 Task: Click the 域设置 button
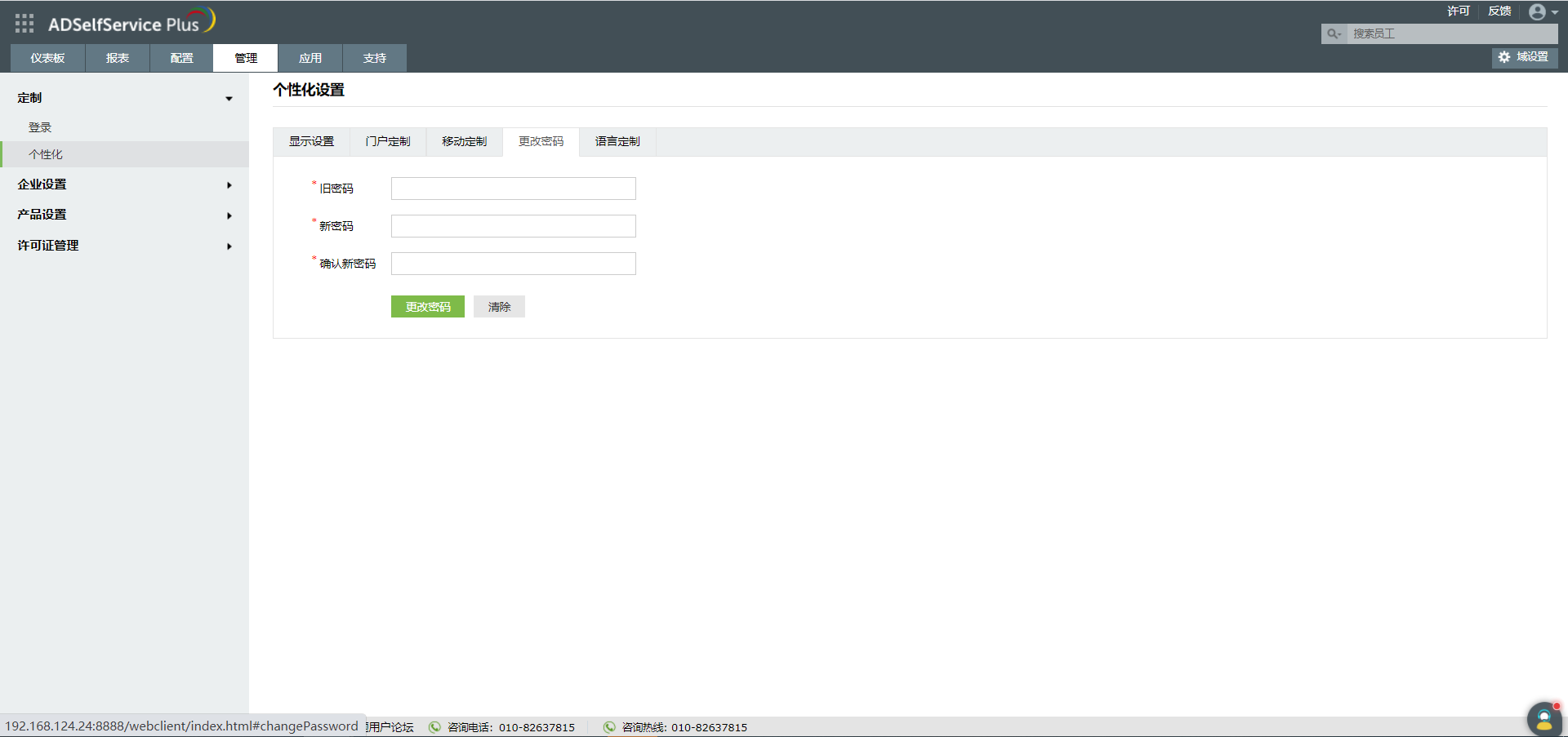point(1525,57)
